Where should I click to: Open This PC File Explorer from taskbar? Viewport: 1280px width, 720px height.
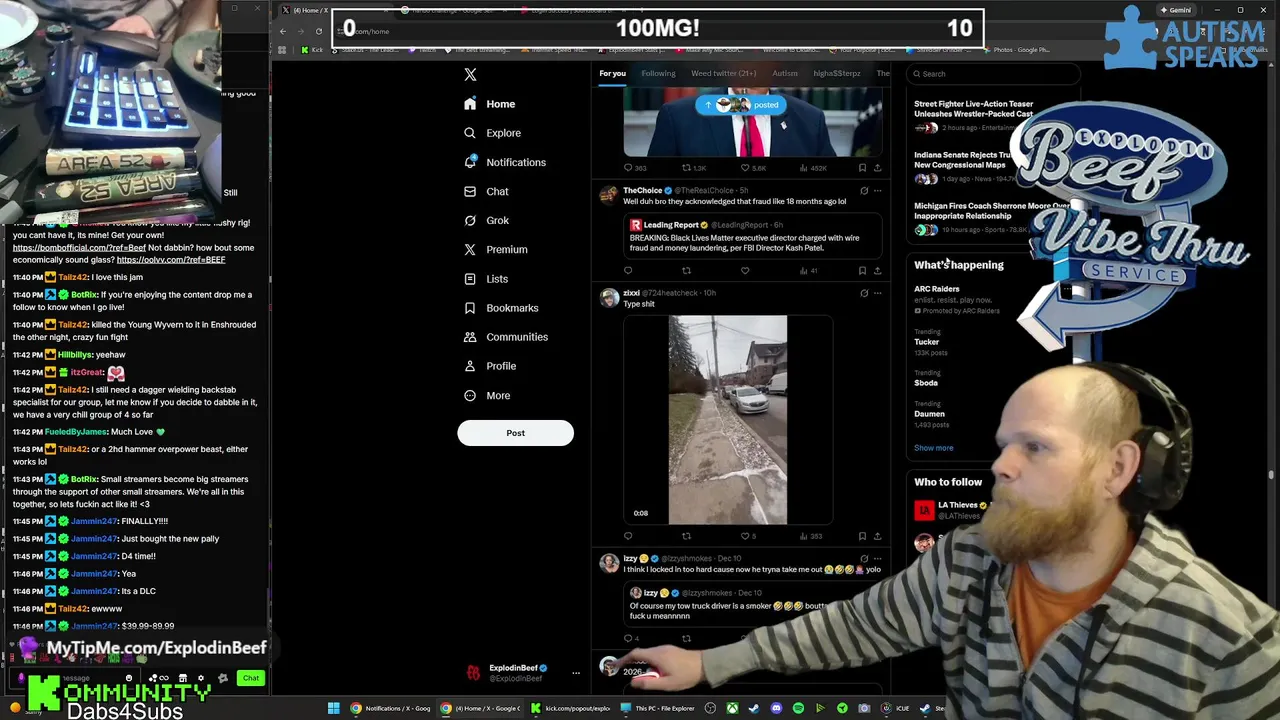tap(658, 708)
